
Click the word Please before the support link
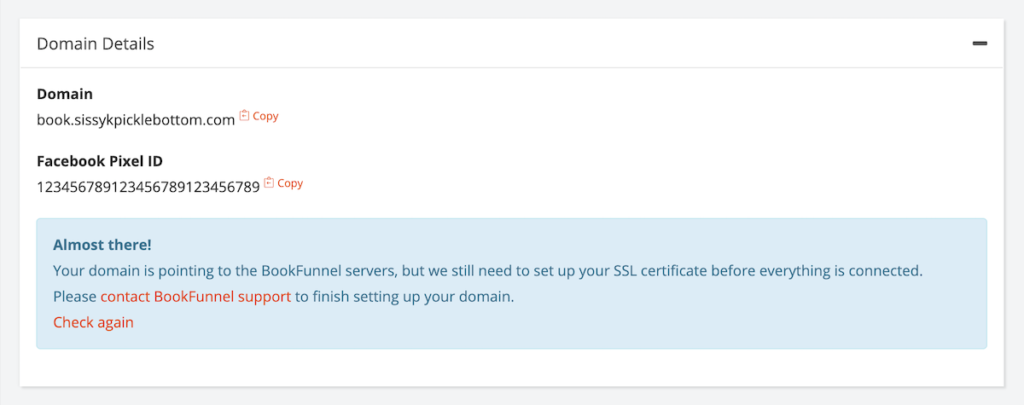[x=75, y=297]
